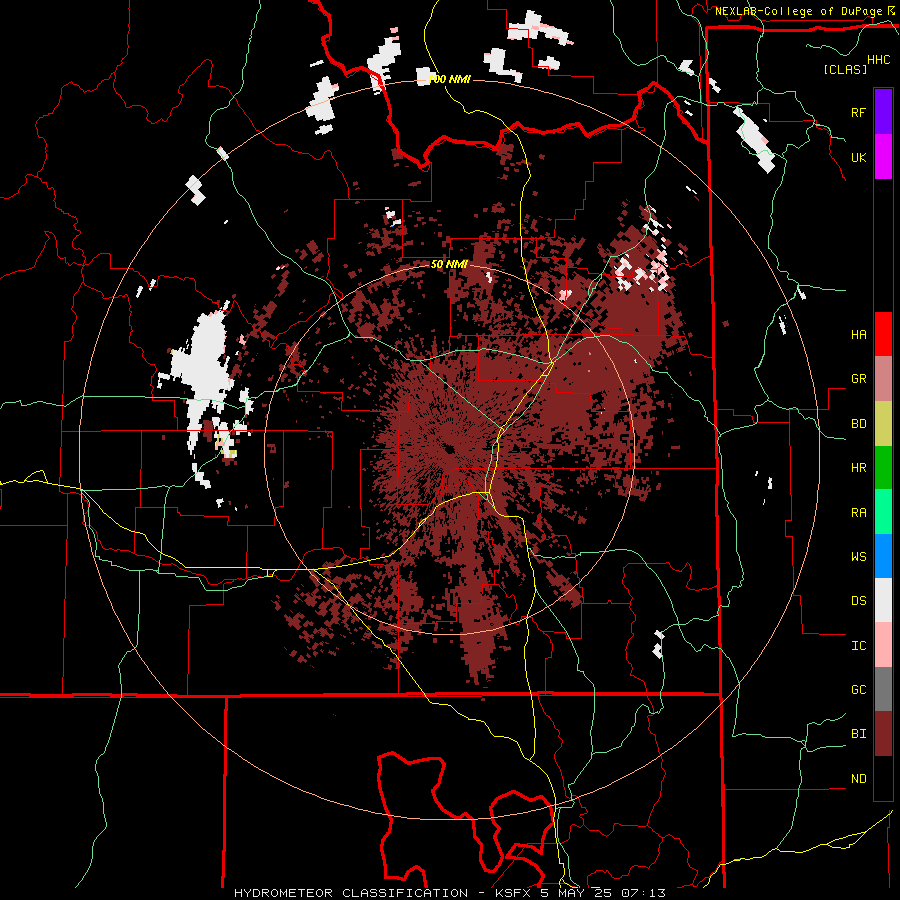
Task: Click the BD label in the legend
Action: tap(858, 424)
